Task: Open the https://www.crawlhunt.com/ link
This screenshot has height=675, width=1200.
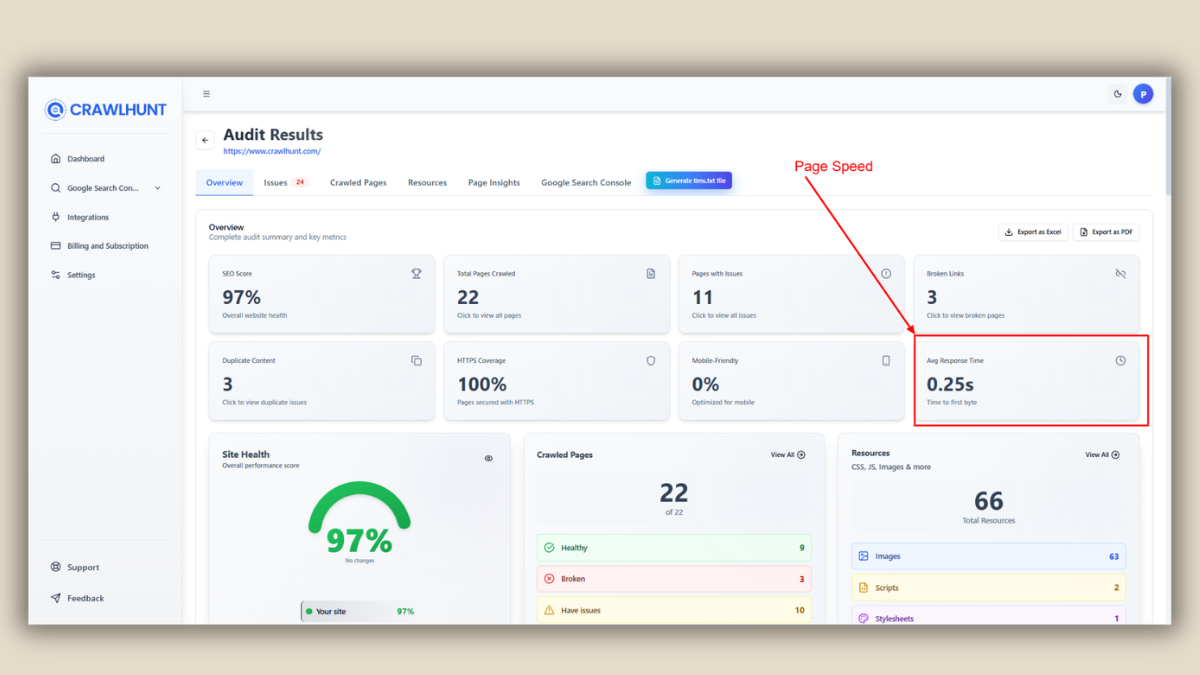Action: coord(272,152)
